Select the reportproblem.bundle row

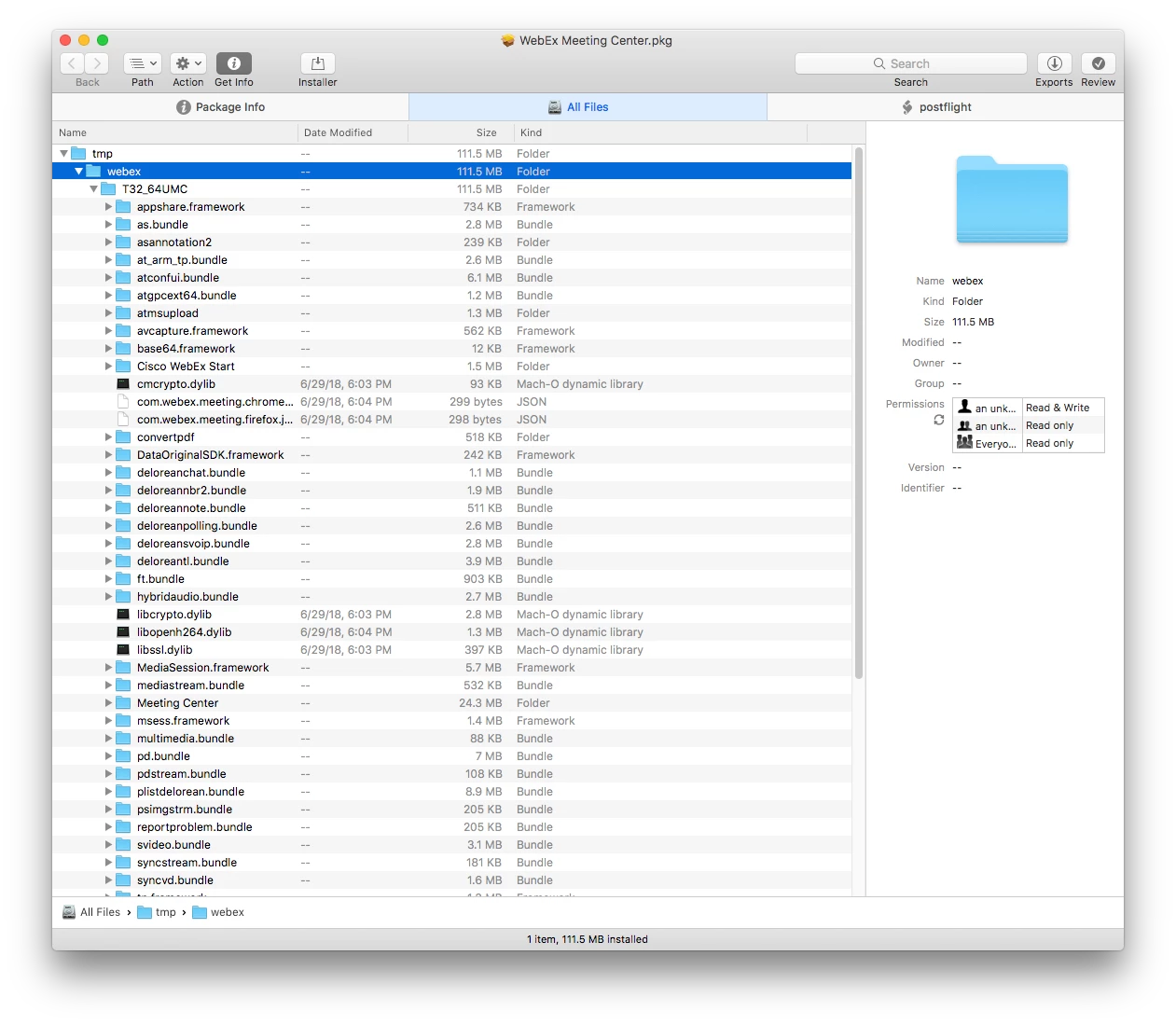451,827
